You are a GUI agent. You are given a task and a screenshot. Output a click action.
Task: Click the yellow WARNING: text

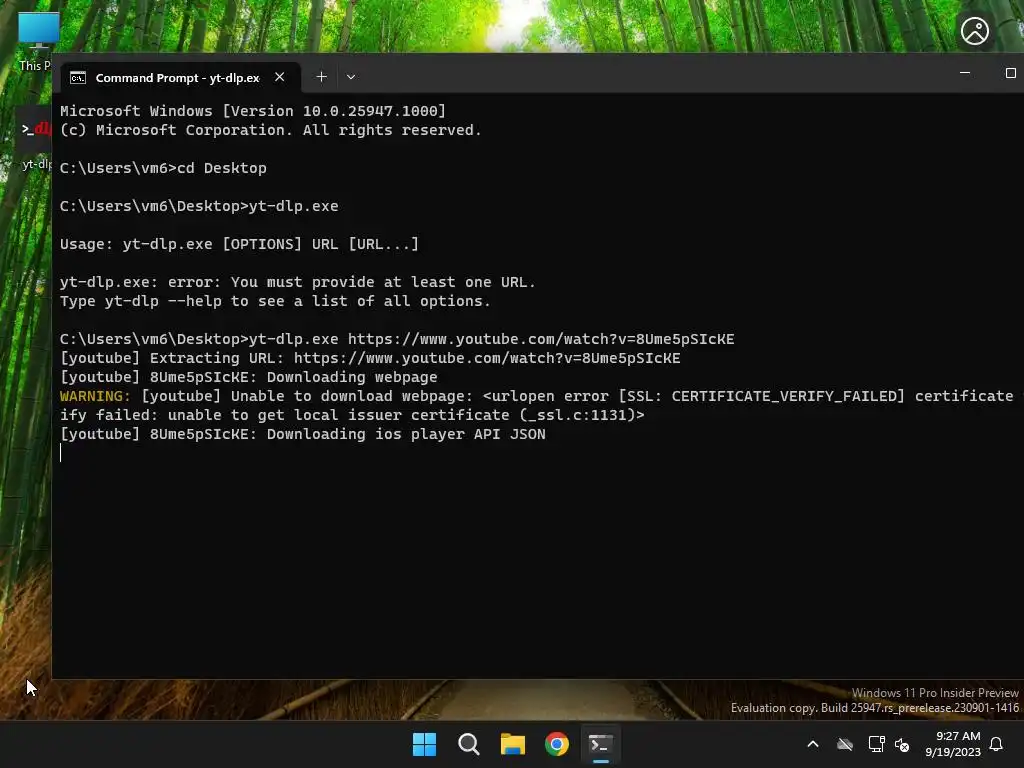tap(95, 396)
